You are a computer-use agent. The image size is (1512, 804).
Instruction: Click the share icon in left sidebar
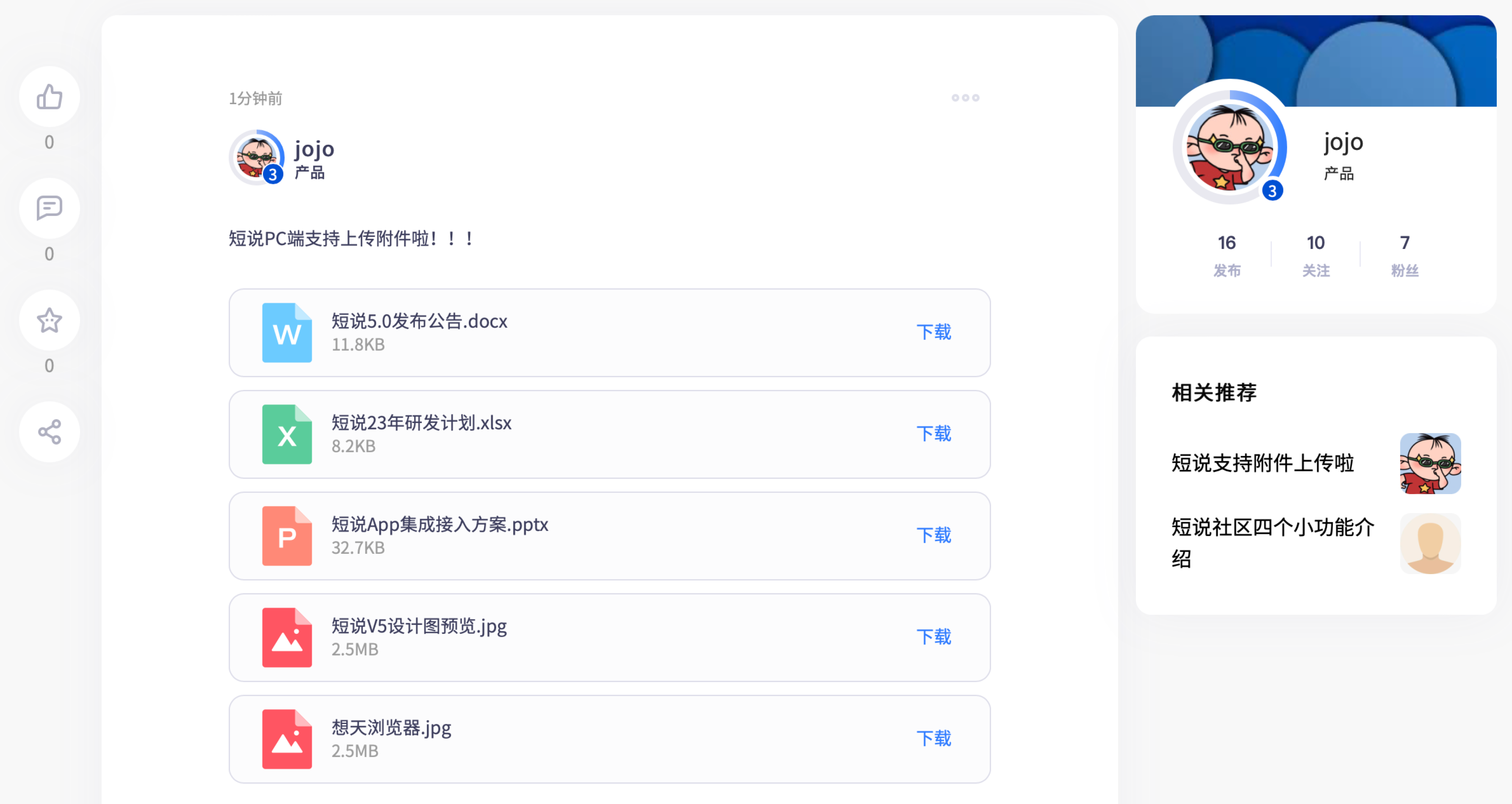click(49, 432)
